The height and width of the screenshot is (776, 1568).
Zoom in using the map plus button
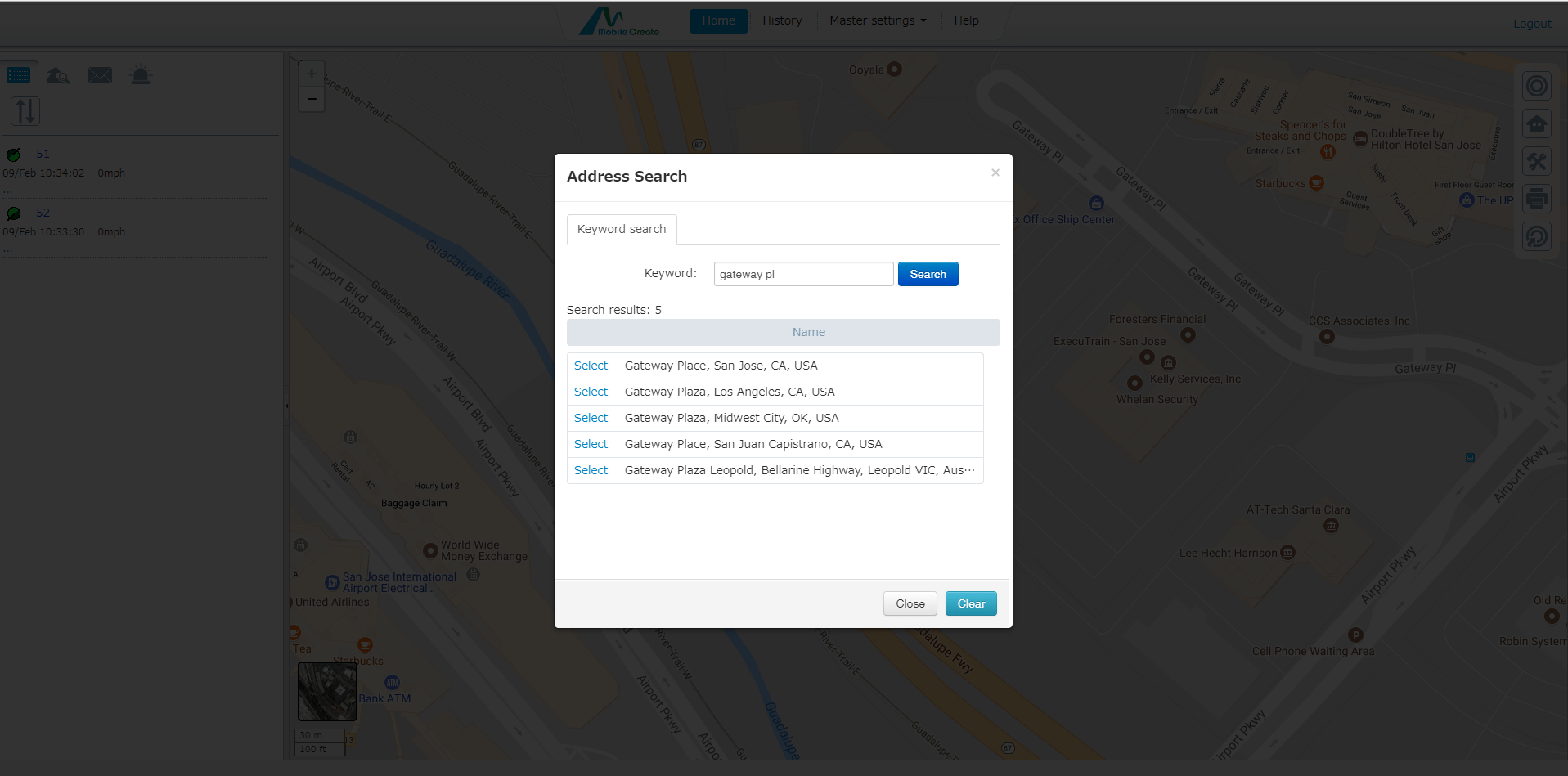coord(311,73)
